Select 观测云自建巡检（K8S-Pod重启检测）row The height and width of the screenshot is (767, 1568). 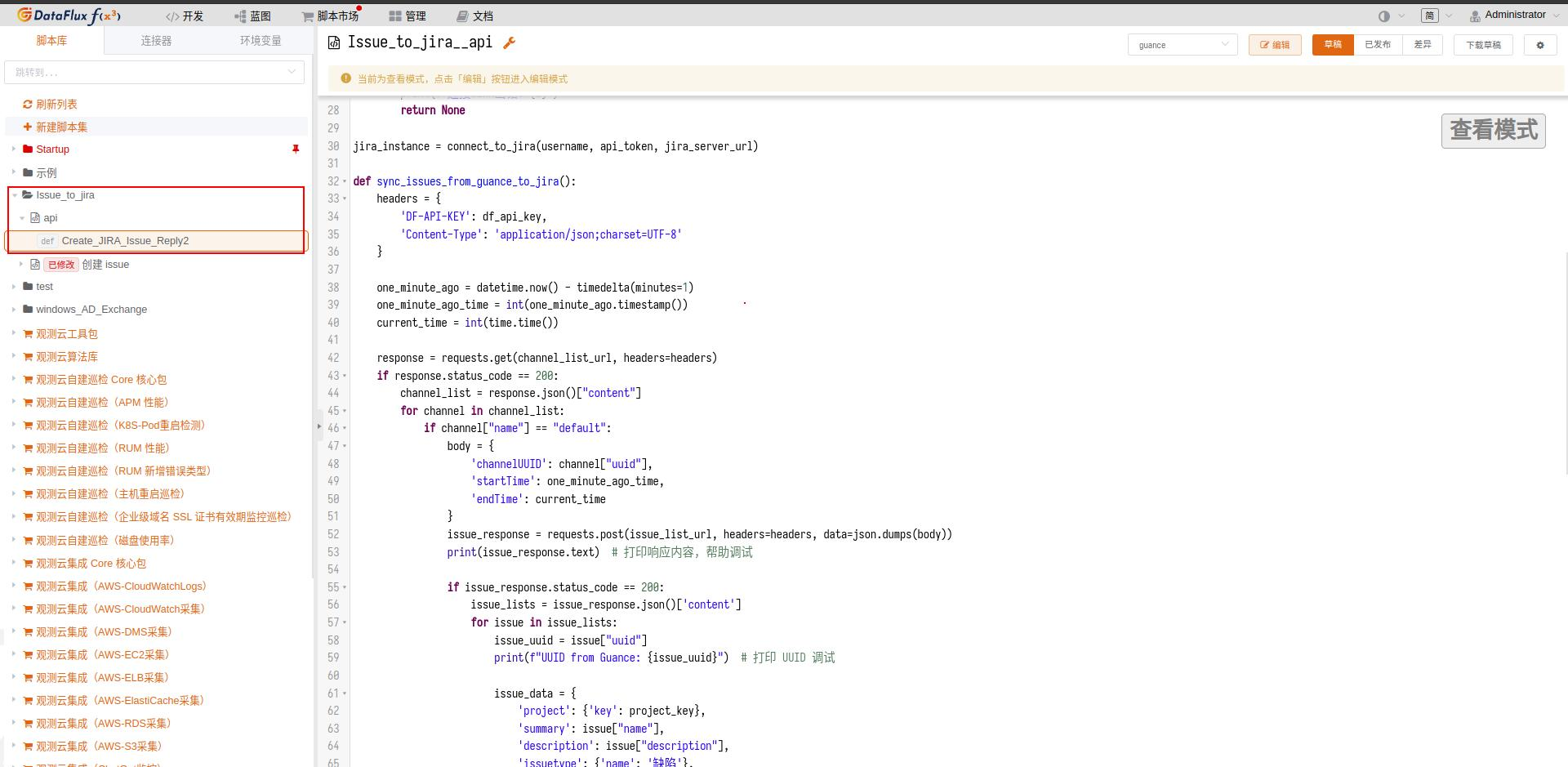click(x=158, y=426)
